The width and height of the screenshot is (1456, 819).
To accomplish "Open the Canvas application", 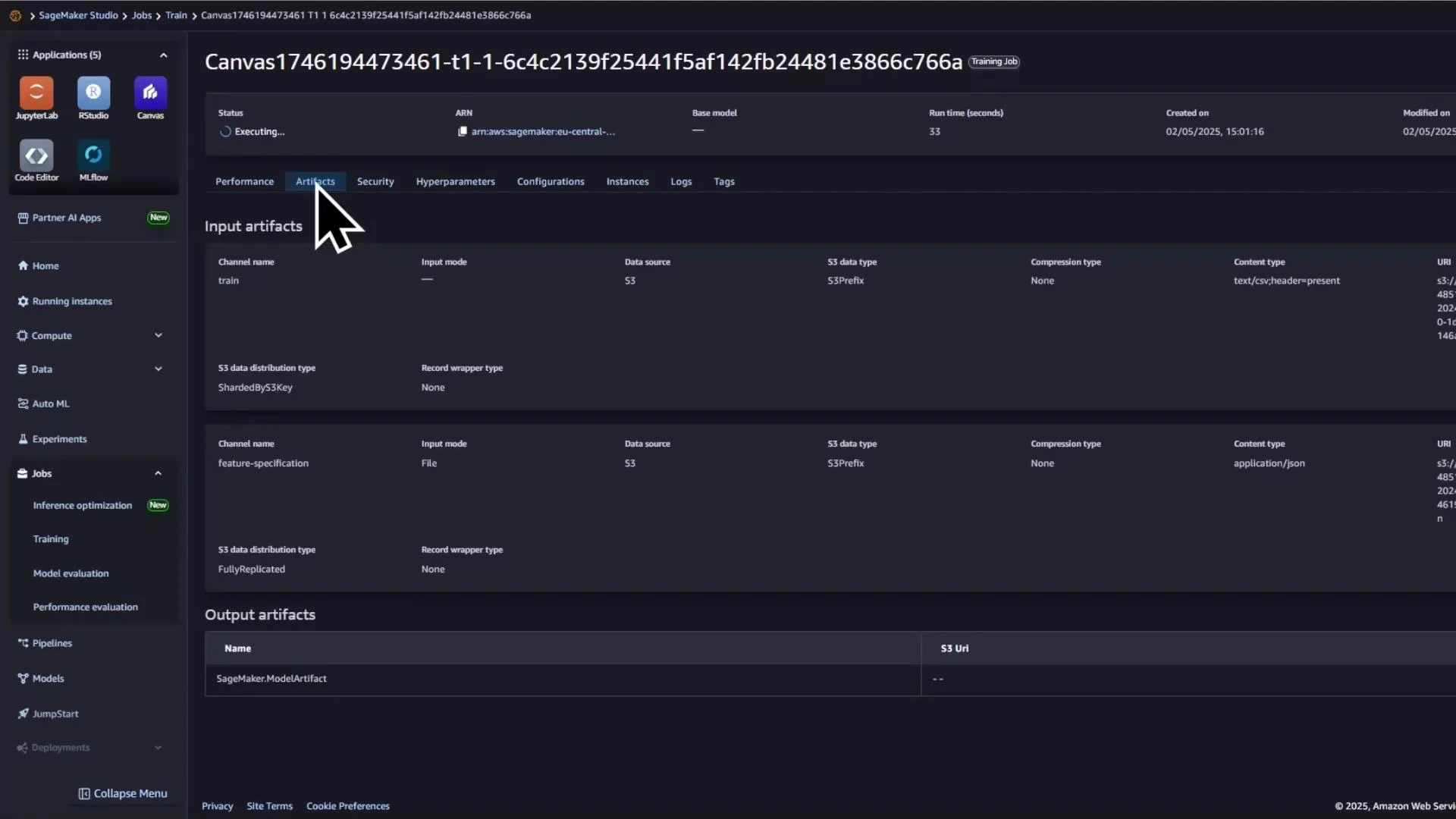I will coord(150,97).
